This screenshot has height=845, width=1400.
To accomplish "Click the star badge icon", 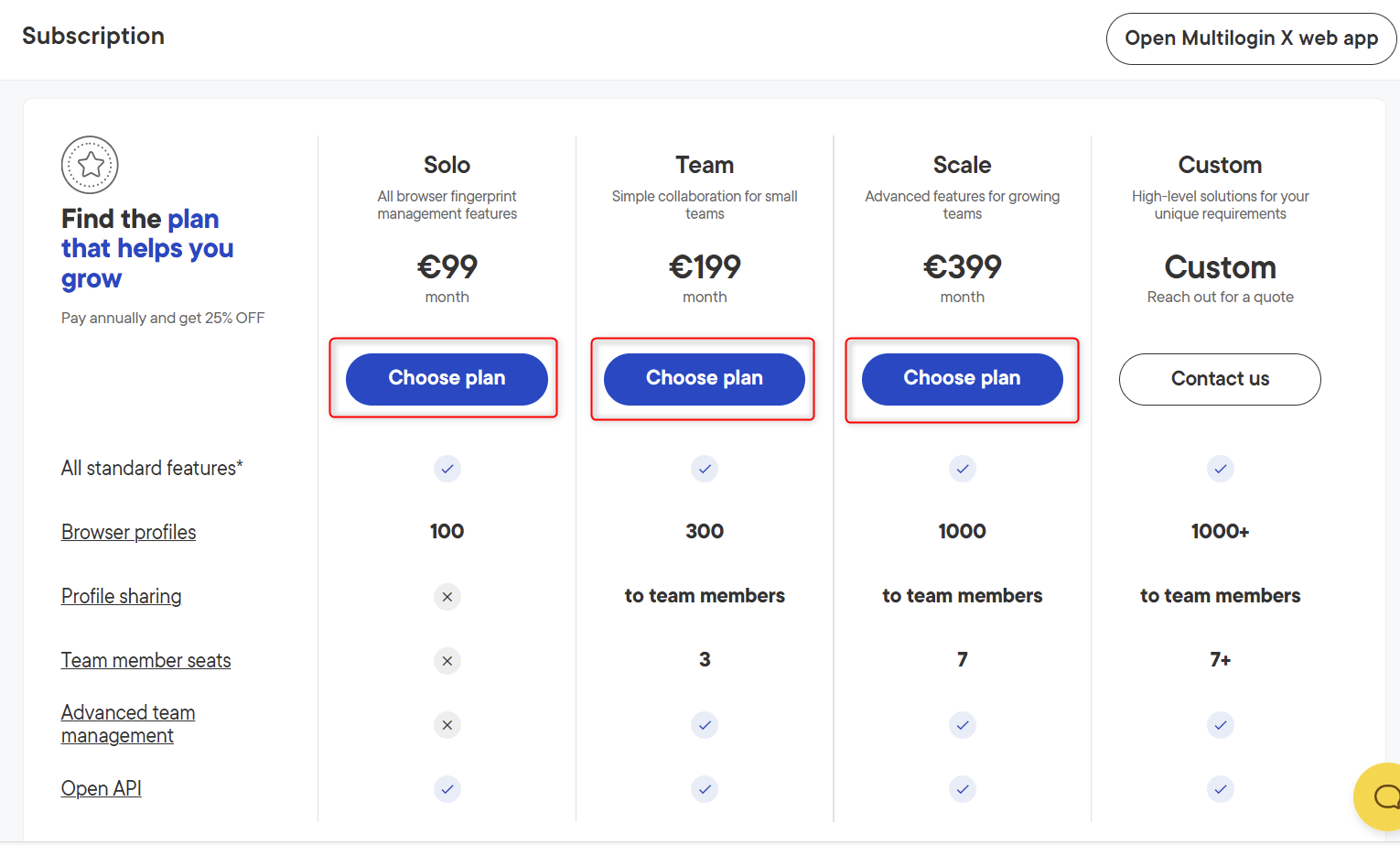I will tap(90, 165).
